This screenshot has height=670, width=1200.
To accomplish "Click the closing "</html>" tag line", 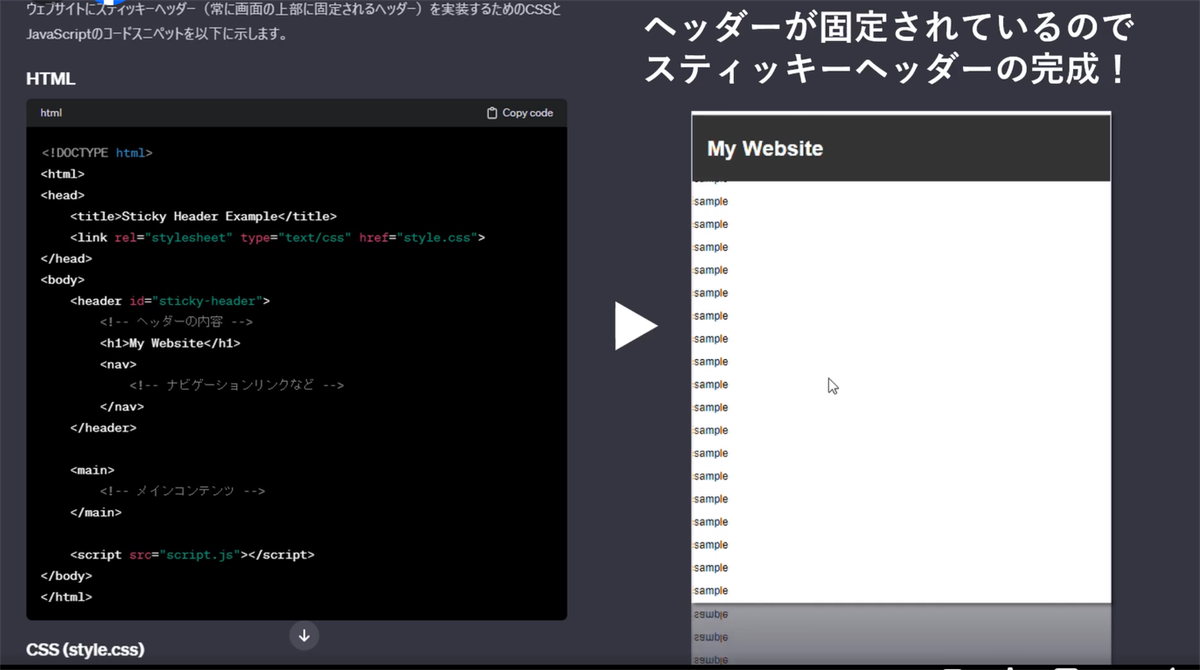I will 66,597.
